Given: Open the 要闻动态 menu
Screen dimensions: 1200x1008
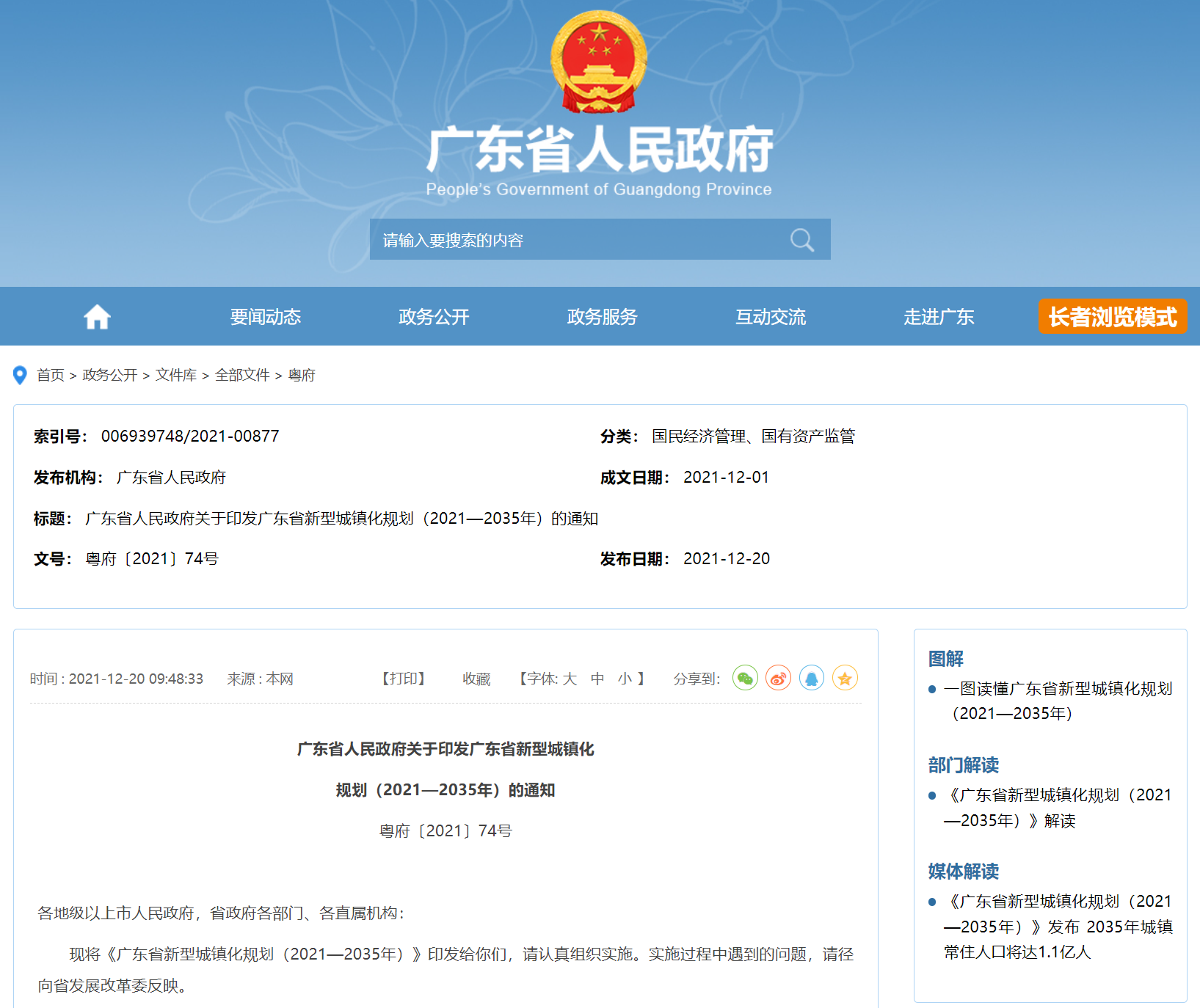Looking at the screenshot, I should 266,317.
